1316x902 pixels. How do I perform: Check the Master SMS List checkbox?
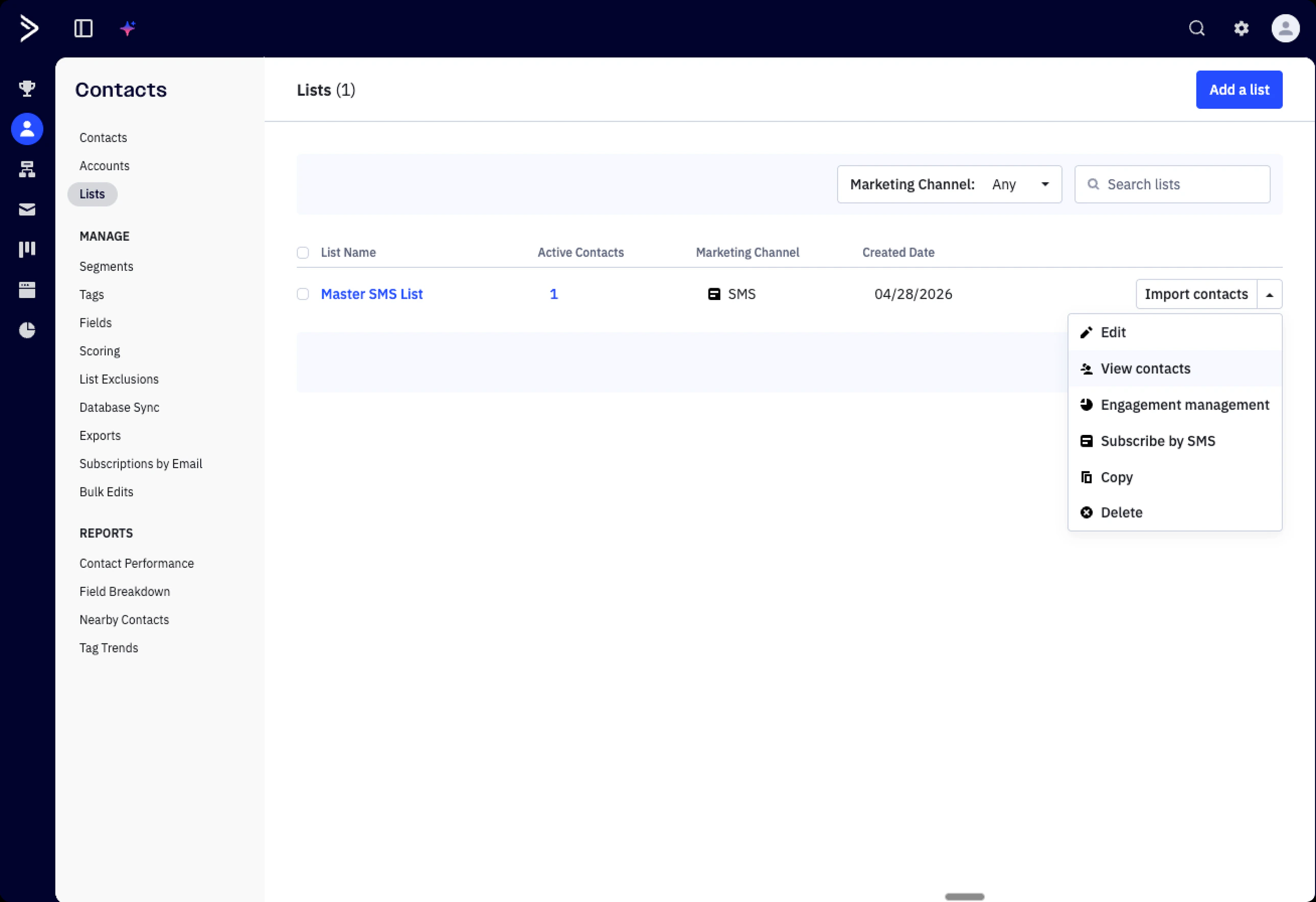pos(303,294)
